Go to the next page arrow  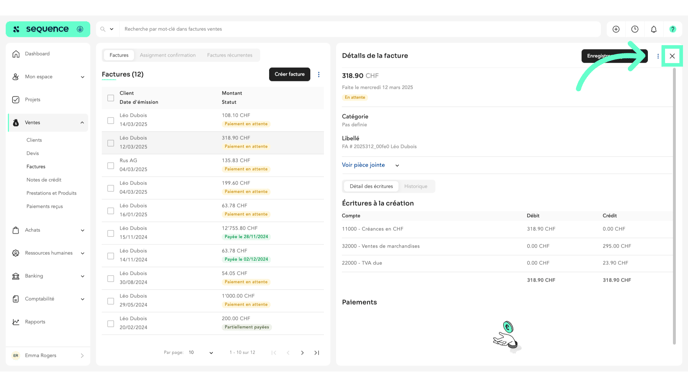(x=302, y=353)
